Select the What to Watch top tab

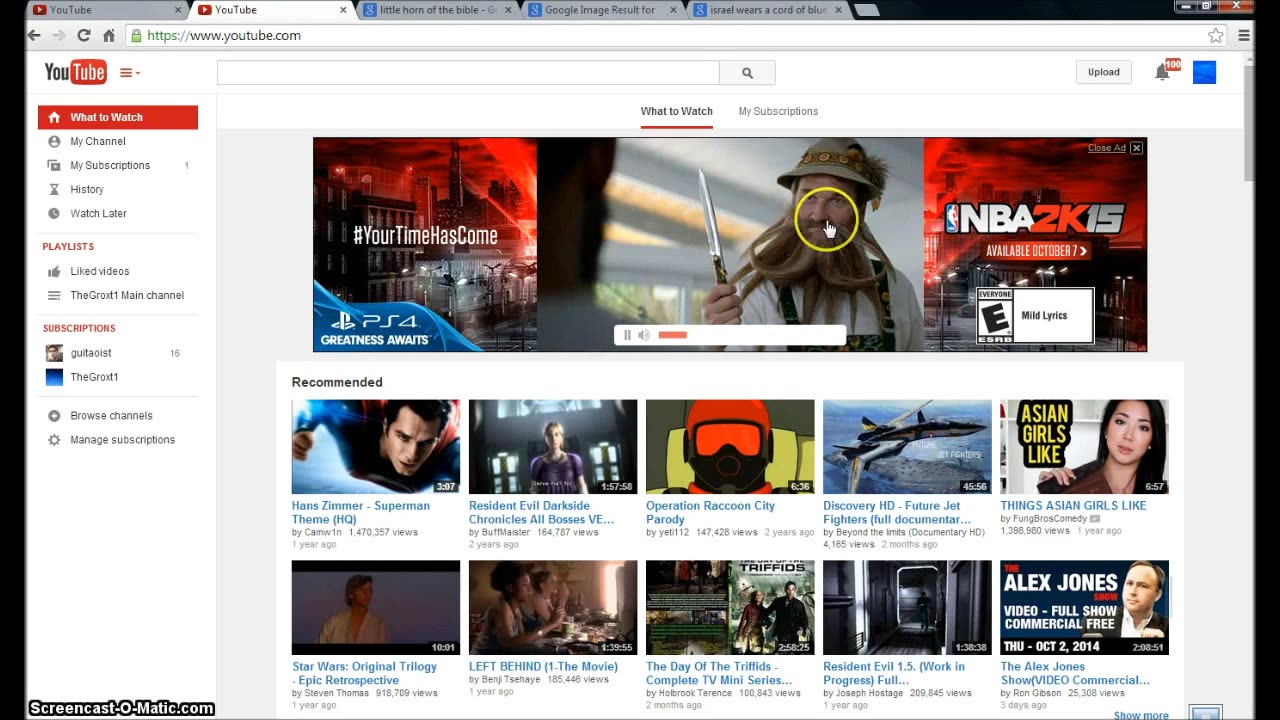676,111
